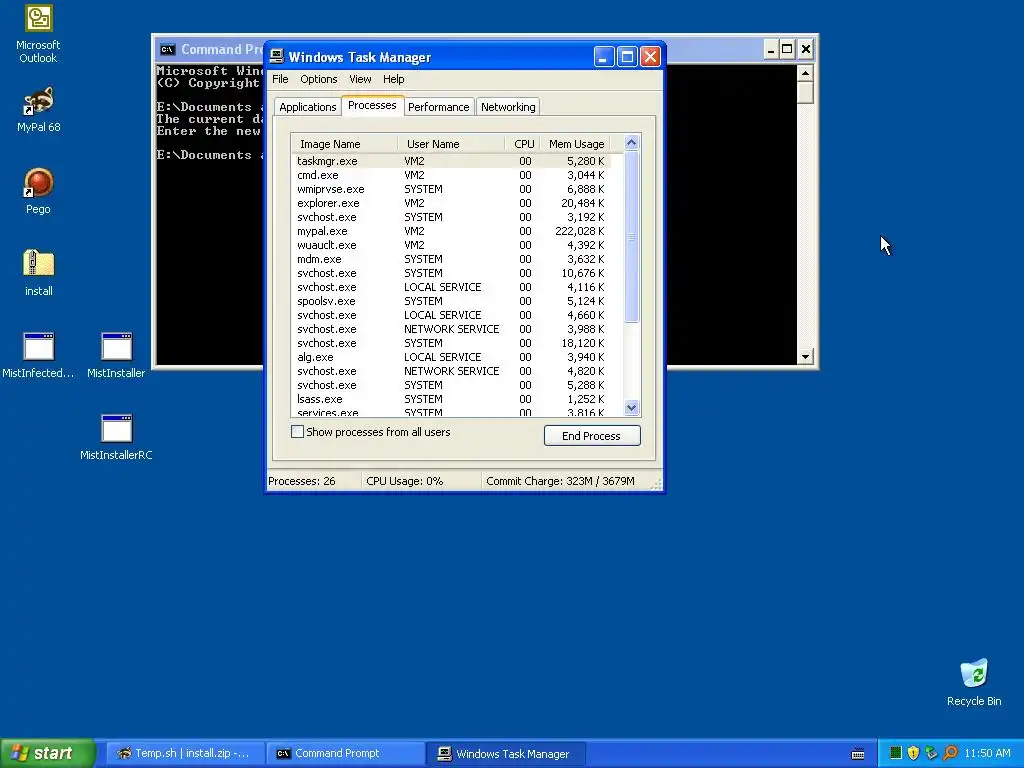Viewport: 1024px width, 768px height.
Task: Click the network connection tray icon
Action: (x=931, y=753)
